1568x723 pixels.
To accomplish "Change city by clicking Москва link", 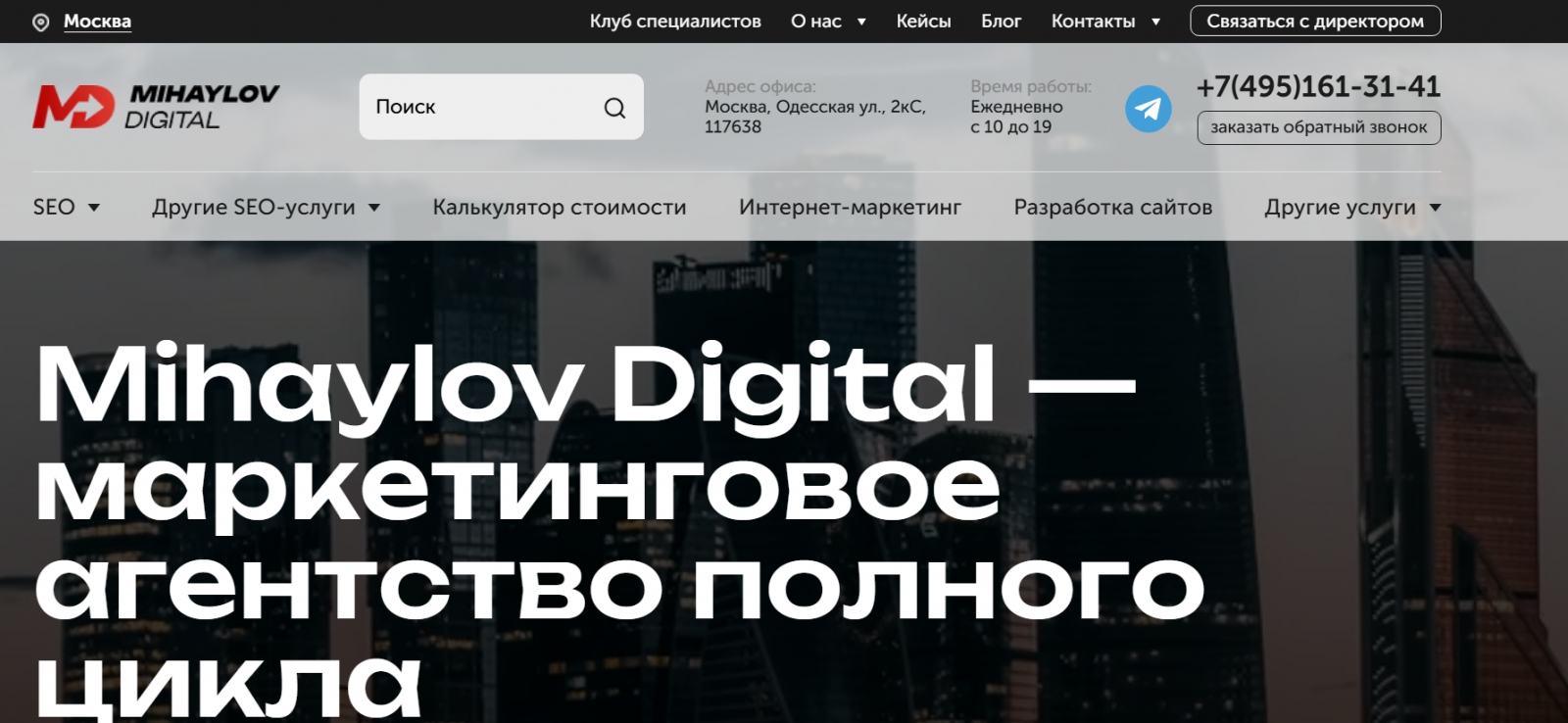I will (x=97, y=22).
